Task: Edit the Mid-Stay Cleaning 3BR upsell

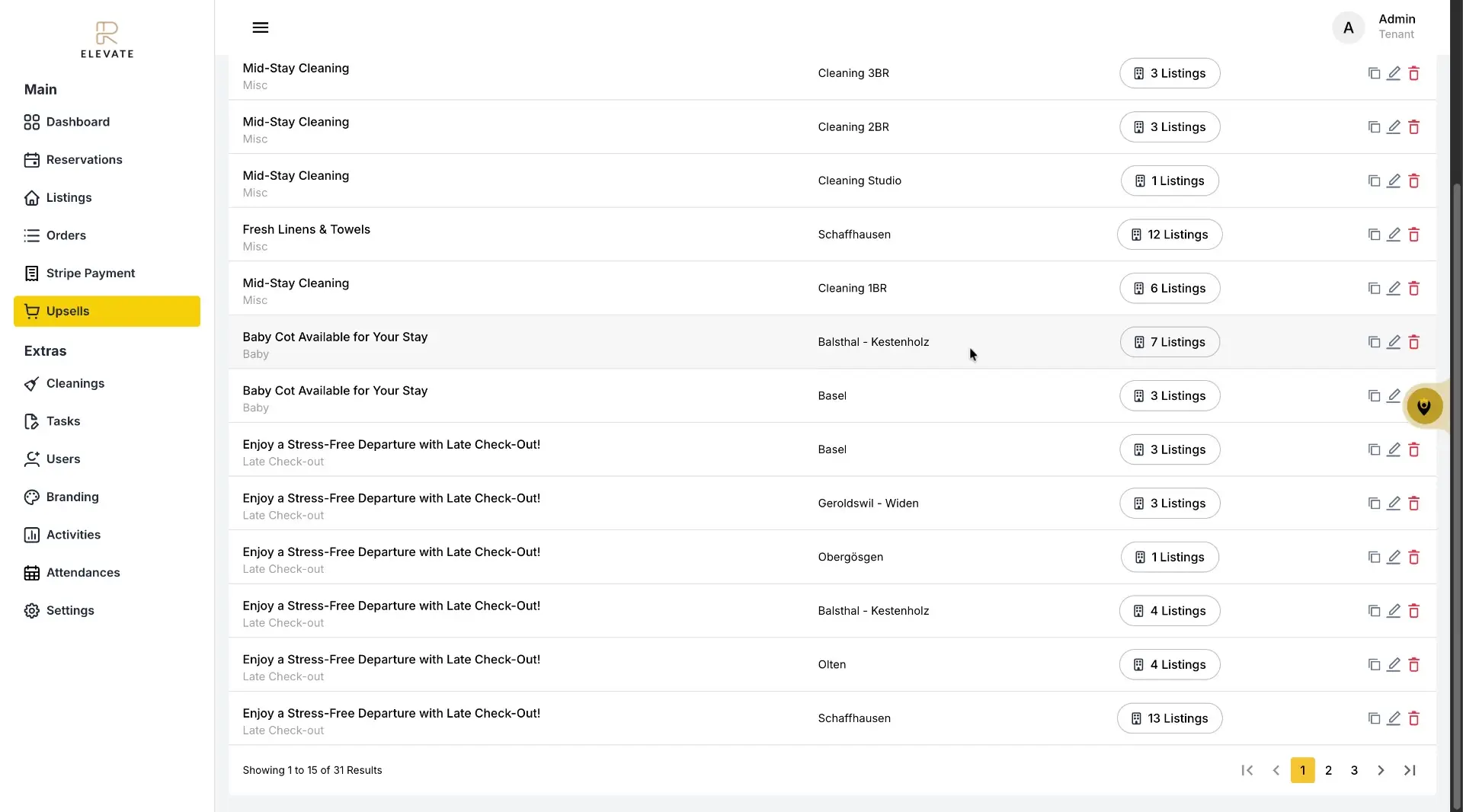Action: pyautogui.click(x=1394, y=73)
